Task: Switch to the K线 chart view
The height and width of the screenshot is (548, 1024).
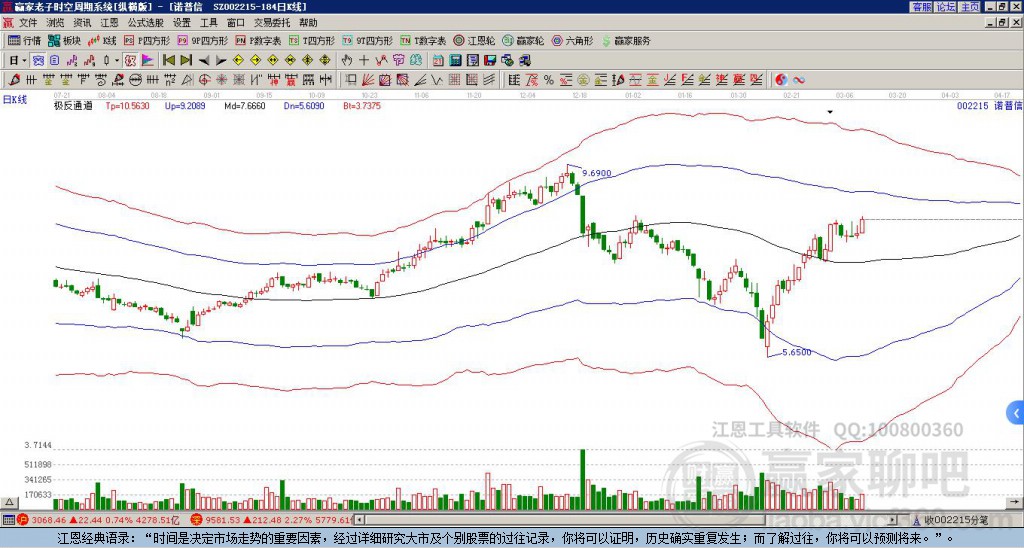Action: click(103, 40)
